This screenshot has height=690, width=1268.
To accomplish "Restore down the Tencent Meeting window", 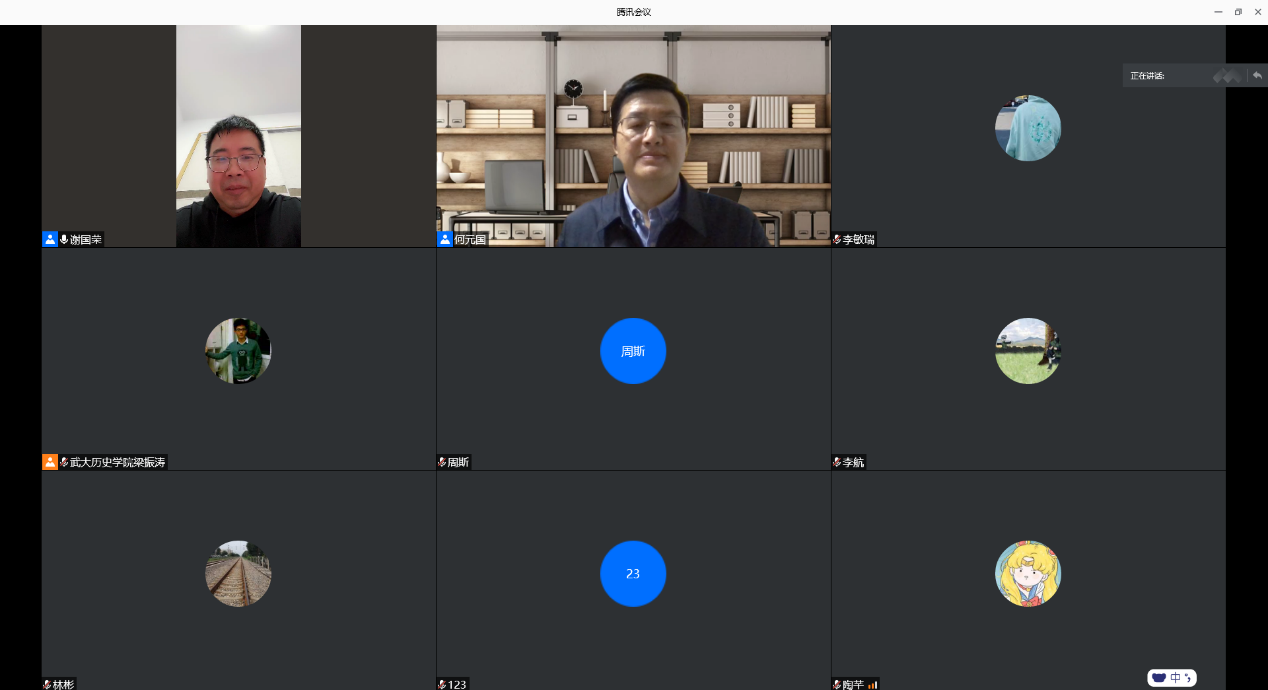I will tap(1238, 12).
